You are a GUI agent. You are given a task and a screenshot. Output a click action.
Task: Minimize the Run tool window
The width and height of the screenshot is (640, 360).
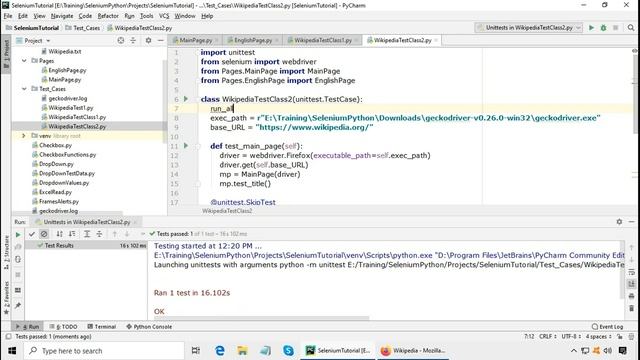pos(631,222)
